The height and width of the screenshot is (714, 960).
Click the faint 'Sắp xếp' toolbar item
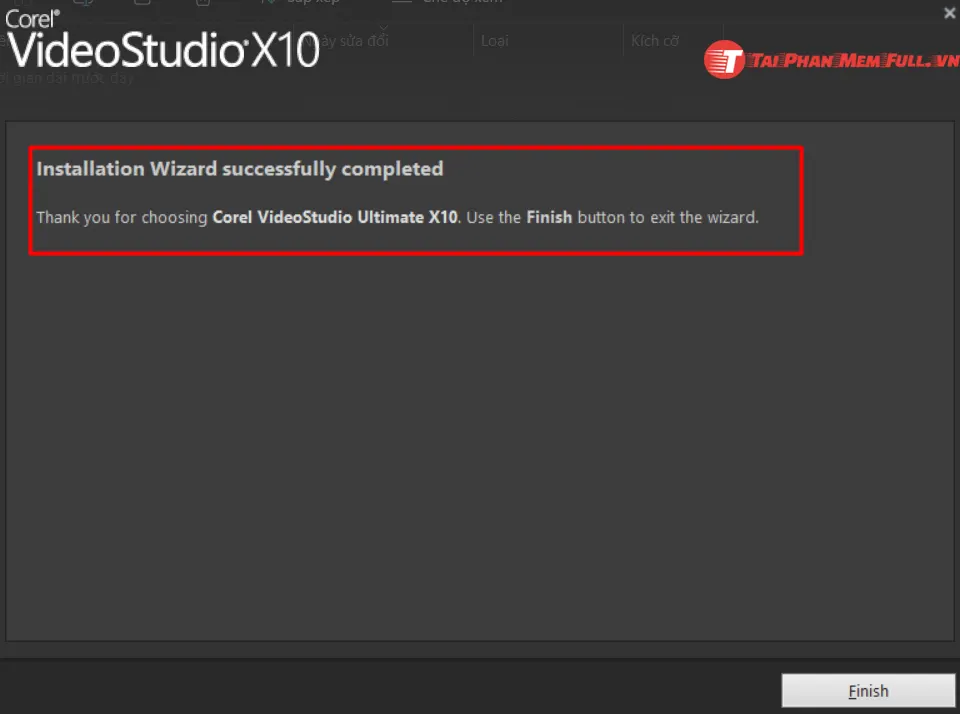313,2
